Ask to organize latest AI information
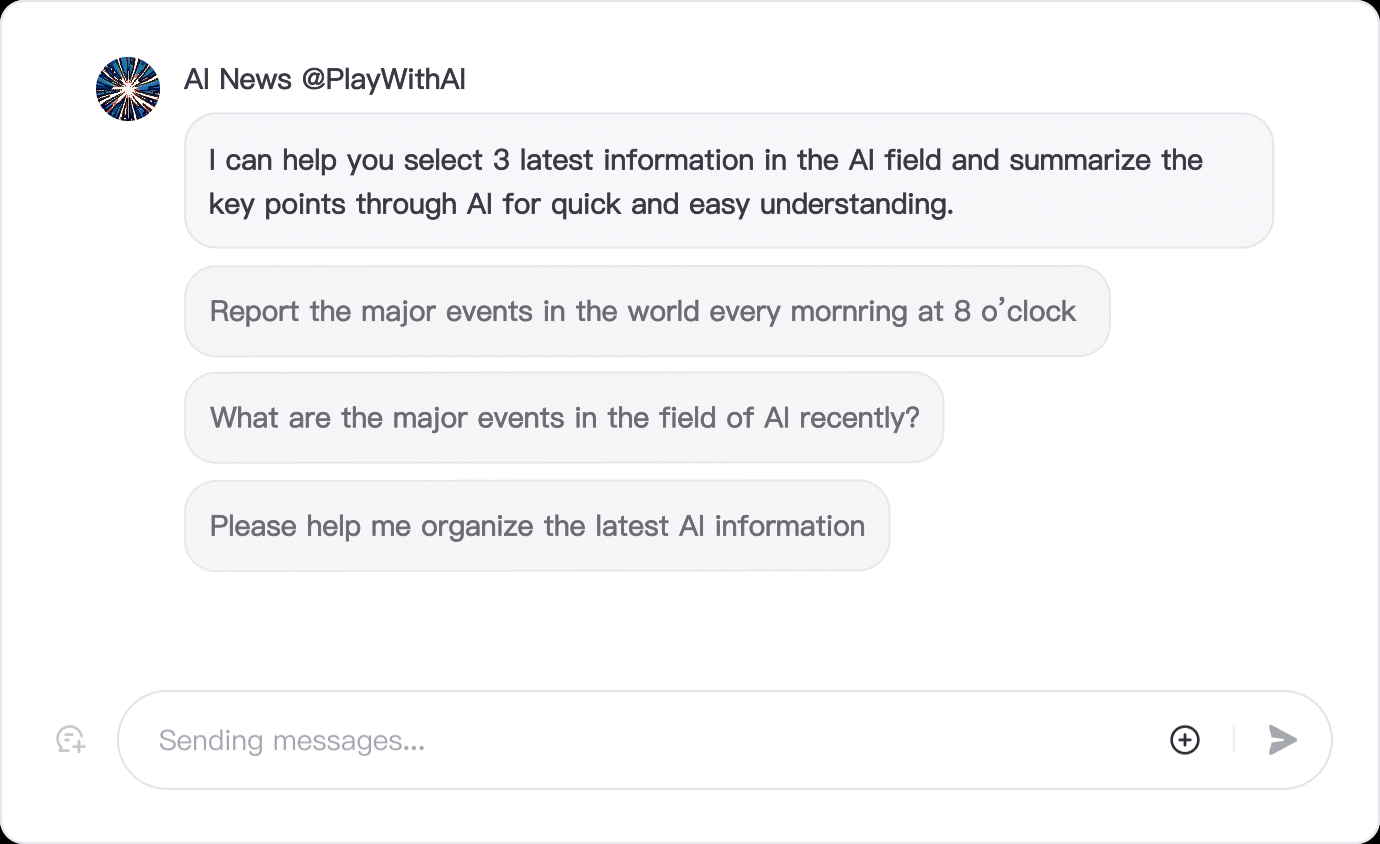This screenshot has height=844, width=1380. [x=537, y=526]
